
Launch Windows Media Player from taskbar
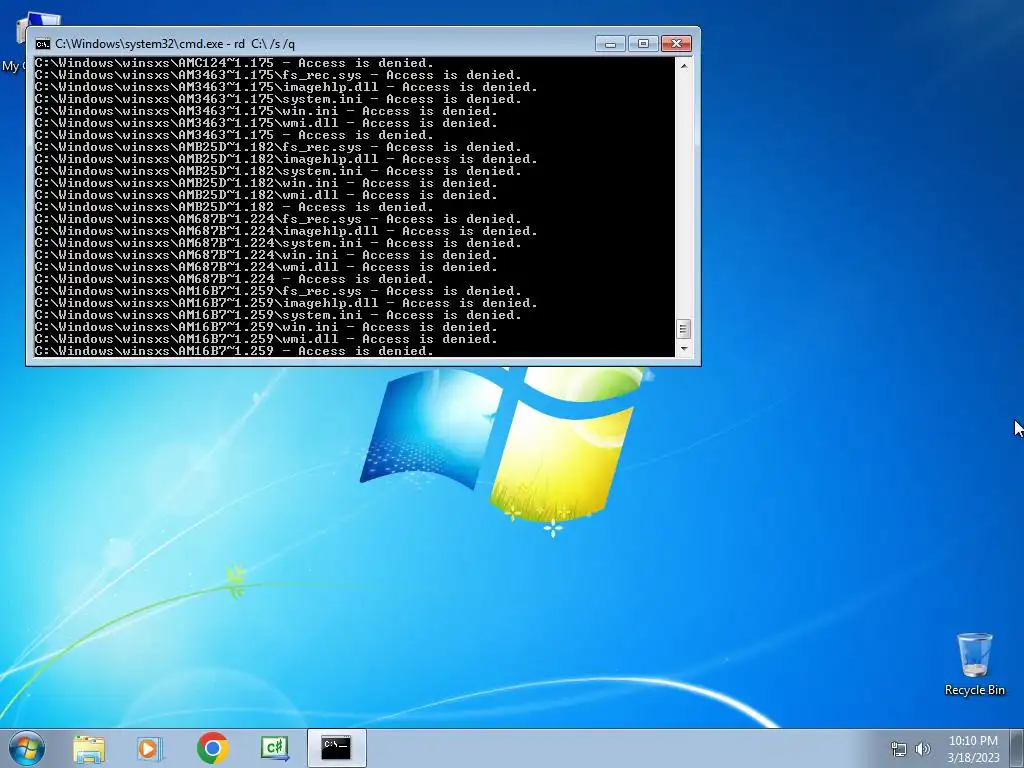[150, 748]
